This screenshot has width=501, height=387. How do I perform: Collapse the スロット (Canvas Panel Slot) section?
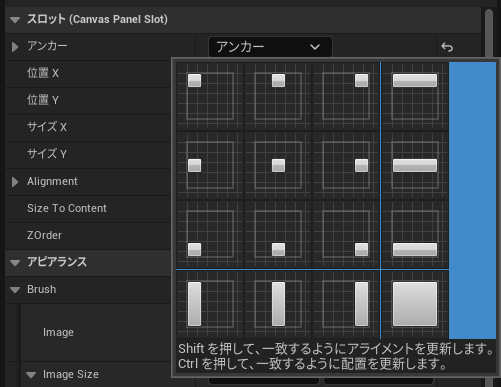pyautogui.click(x=15, y=20)
